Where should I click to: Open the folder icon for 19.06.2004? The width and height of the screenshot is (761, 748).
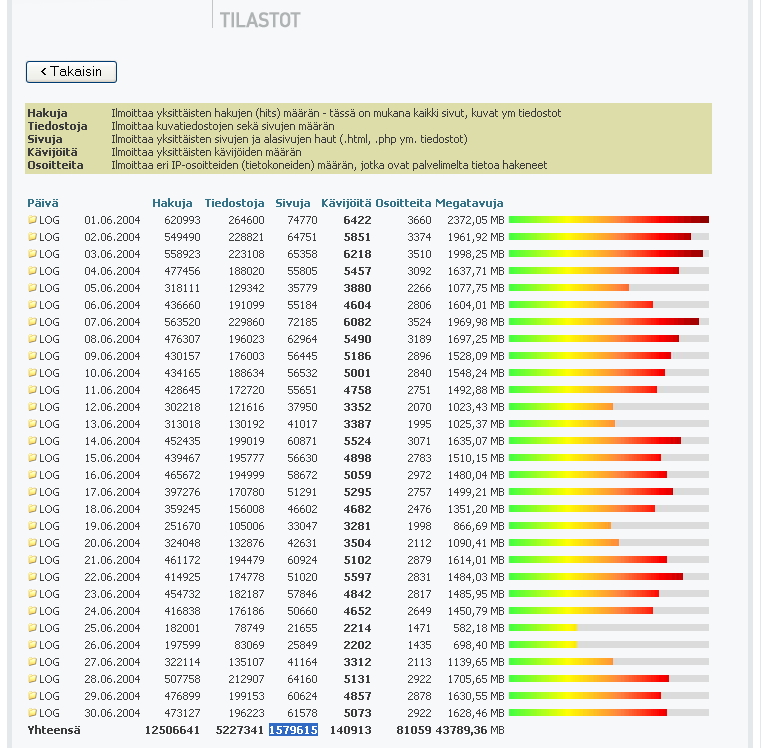click(33, 526)
